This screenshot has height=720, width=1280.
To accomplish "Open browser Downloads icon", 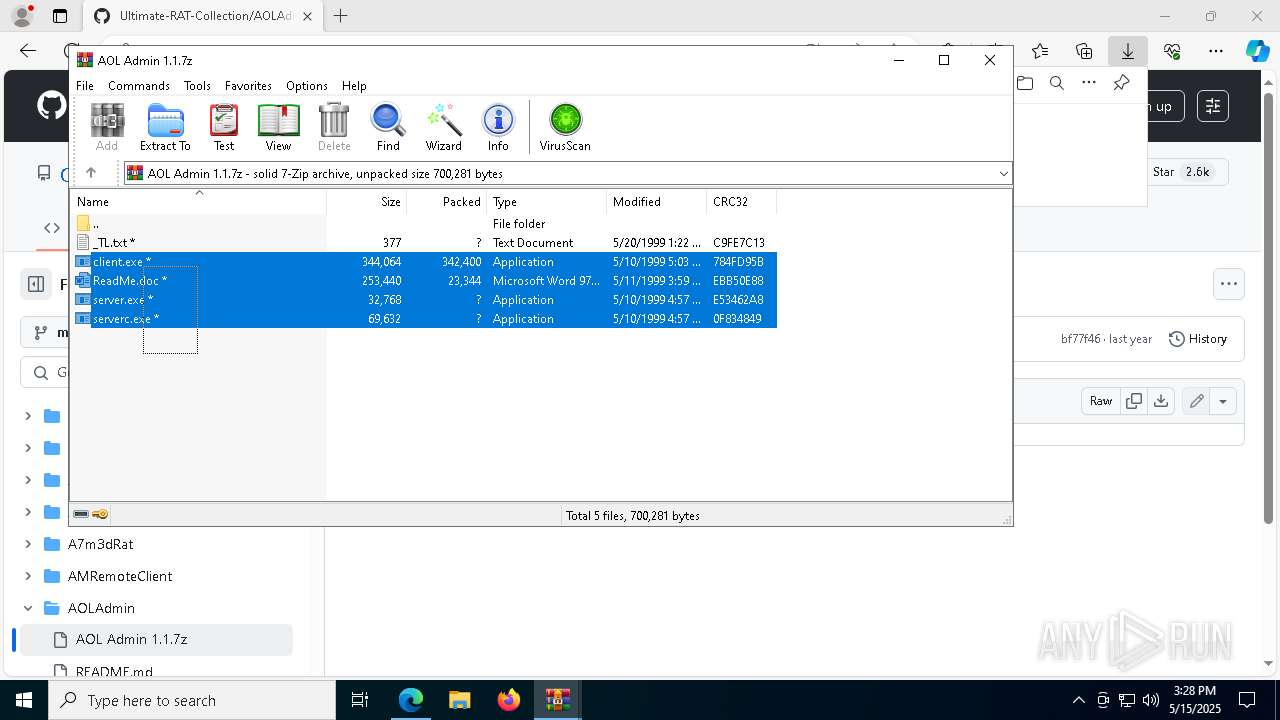I will (x=1127, y=51).
